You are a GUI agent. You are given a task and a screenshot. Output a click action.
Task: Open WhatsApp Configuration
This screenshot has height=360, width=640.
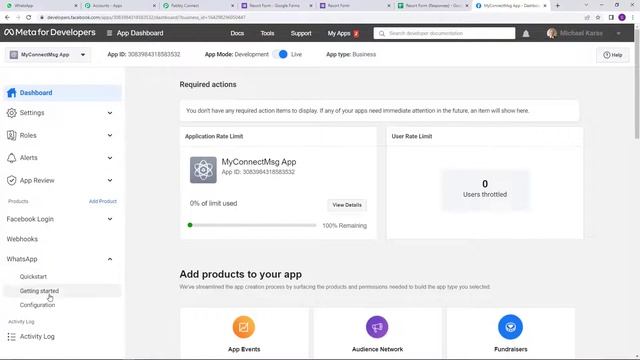coord(37,305)
